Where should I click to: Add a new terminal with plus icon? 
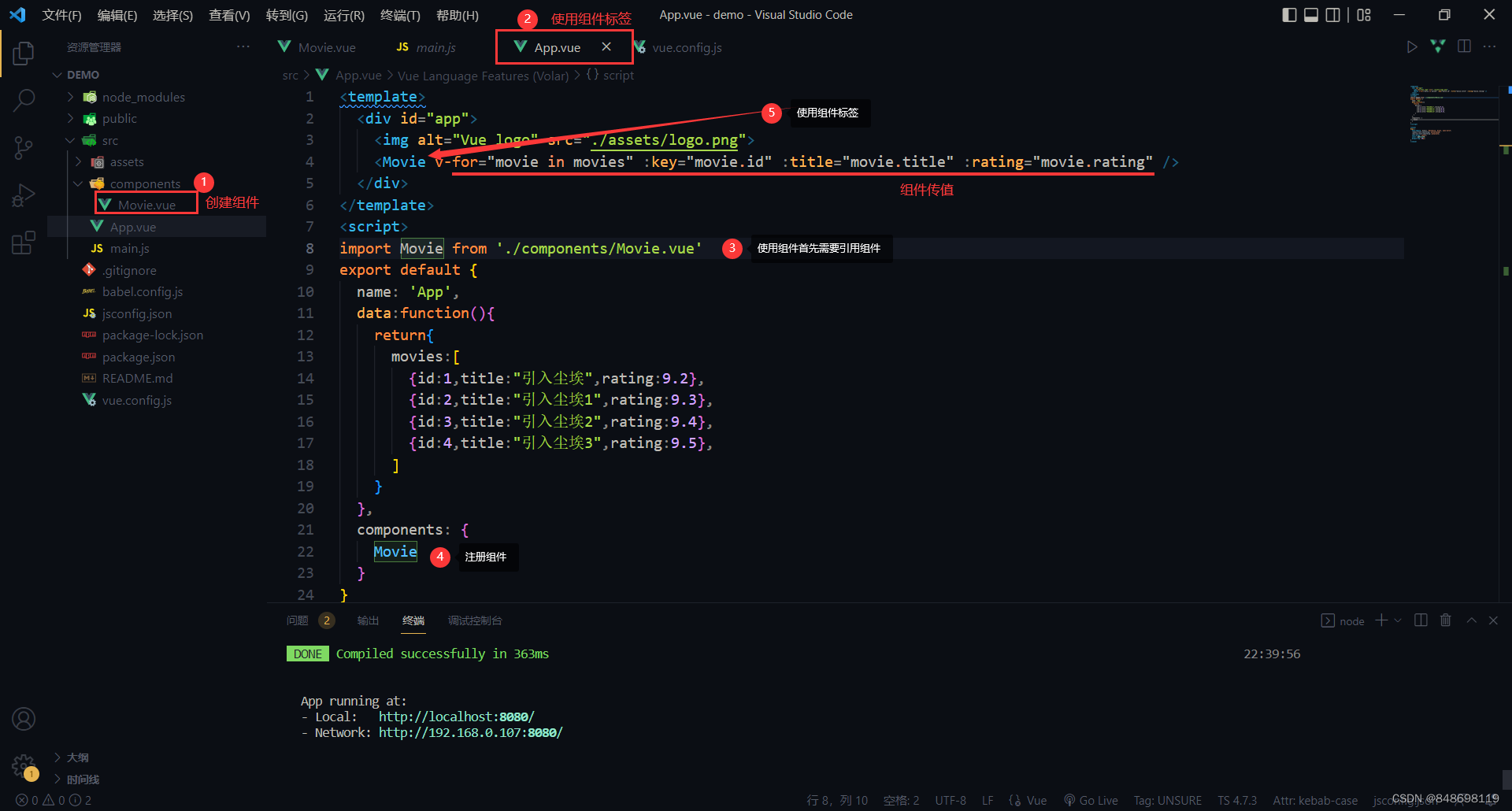tap(1381, 620)
